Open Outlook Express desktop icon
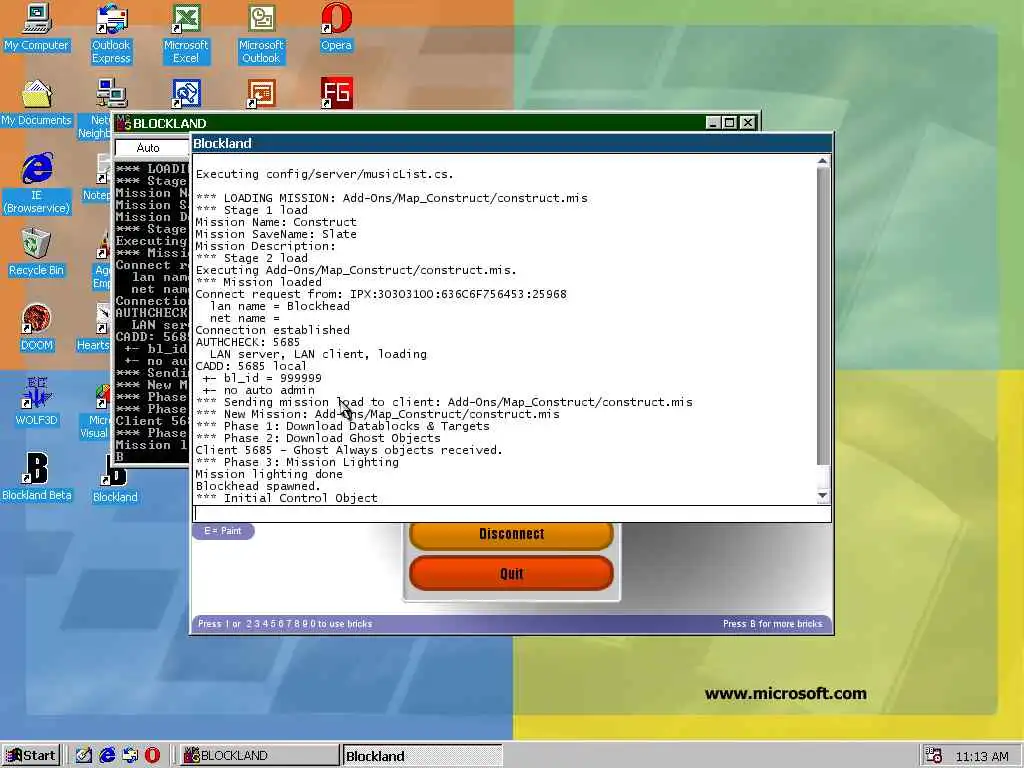The image size is (1024, 768). 111,34
